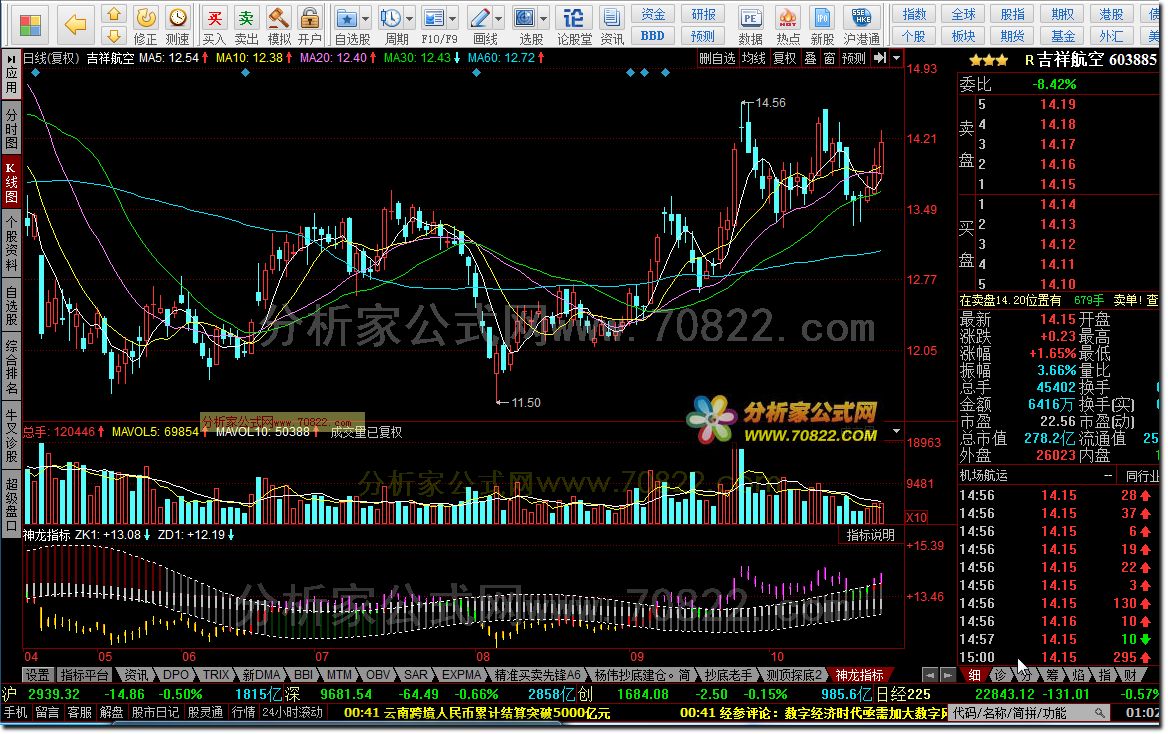
Task: Click the three-star rating icon beside 吉祥航空
Action: click(x=988, y=60)
